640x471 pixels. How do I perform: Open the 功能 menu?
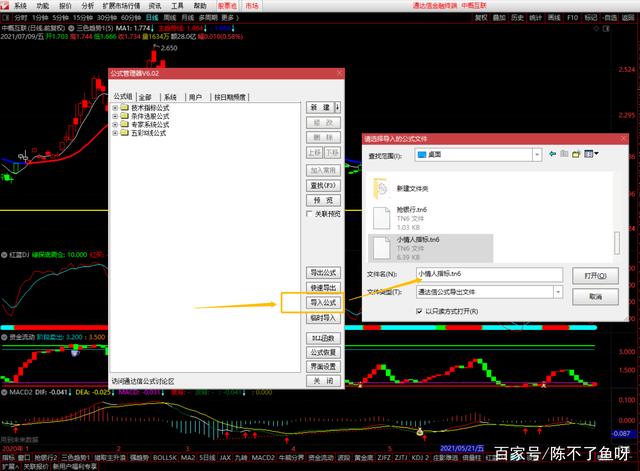42,6
